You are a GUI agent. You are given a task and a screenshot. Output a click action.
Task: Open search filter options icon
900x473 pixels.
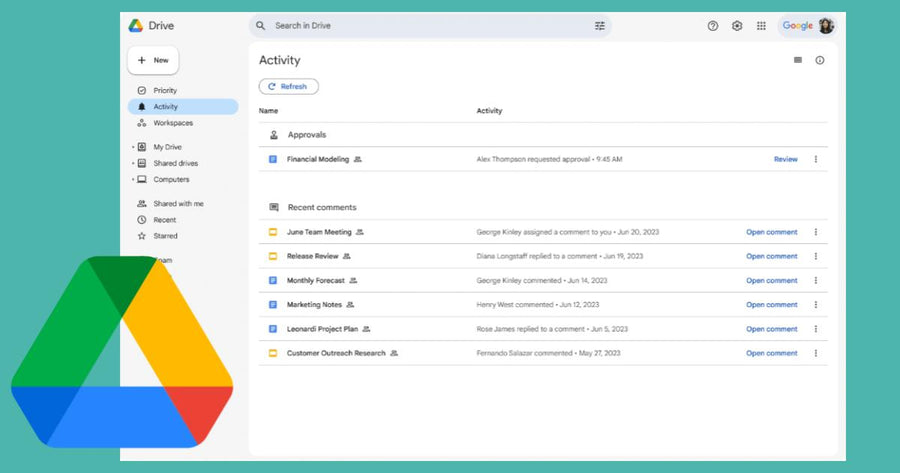[600, 26]
